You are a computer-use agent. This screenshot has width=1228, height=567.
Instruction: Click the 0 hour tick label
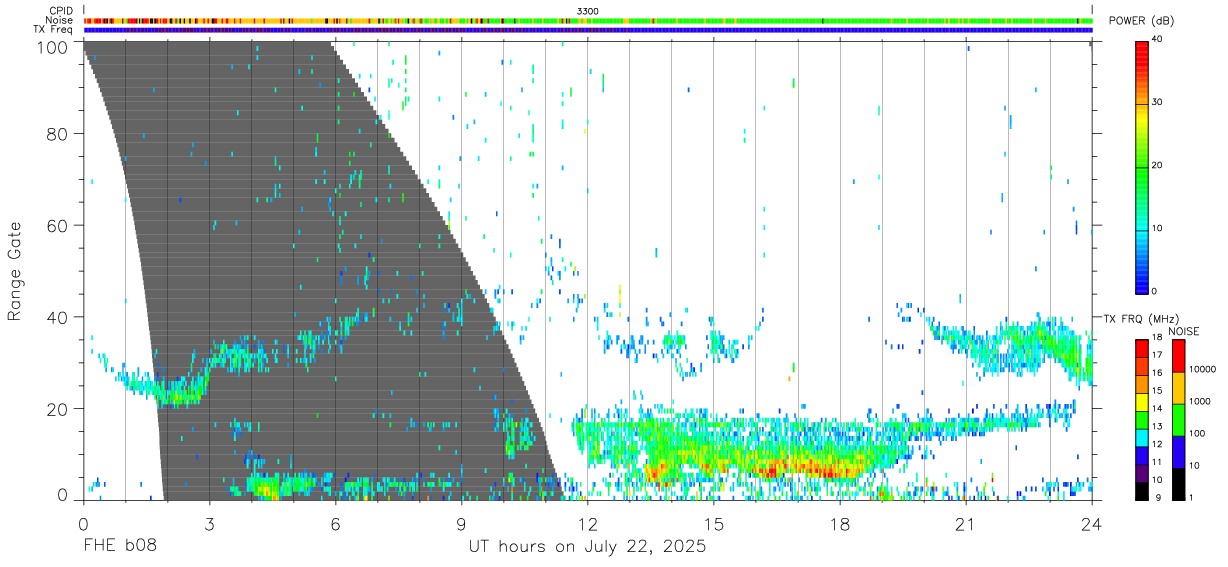tap(83, 524)
